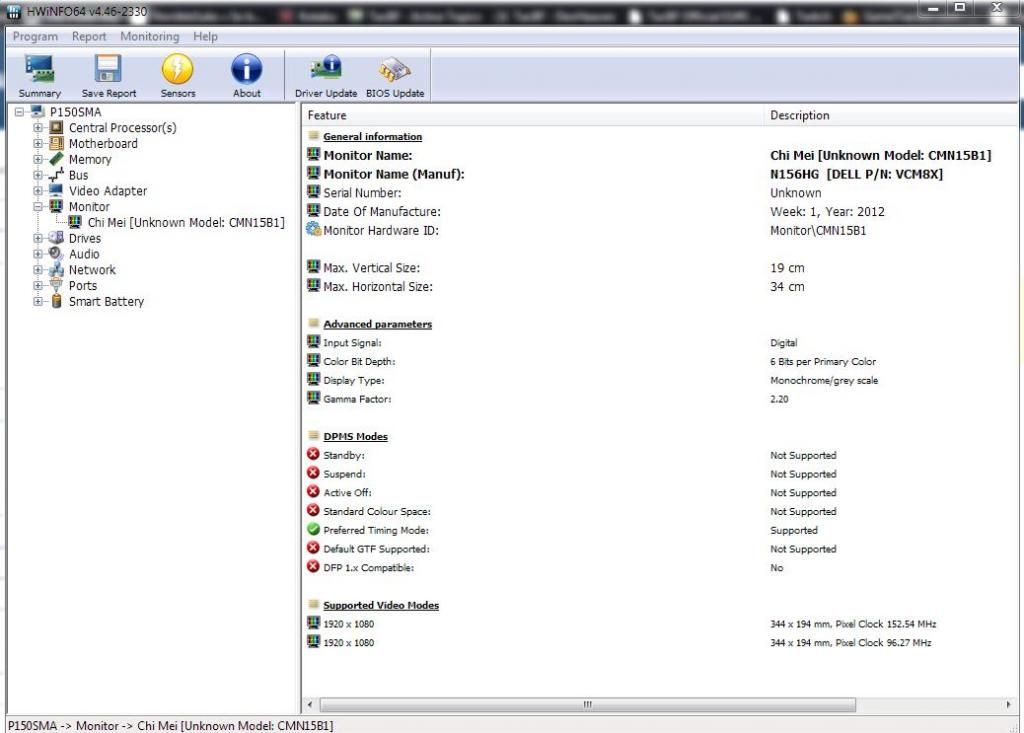The image size is (1024, 733).
Task: Click the gear icon beside Monitor Hardware ID
Action: (313, 229)
